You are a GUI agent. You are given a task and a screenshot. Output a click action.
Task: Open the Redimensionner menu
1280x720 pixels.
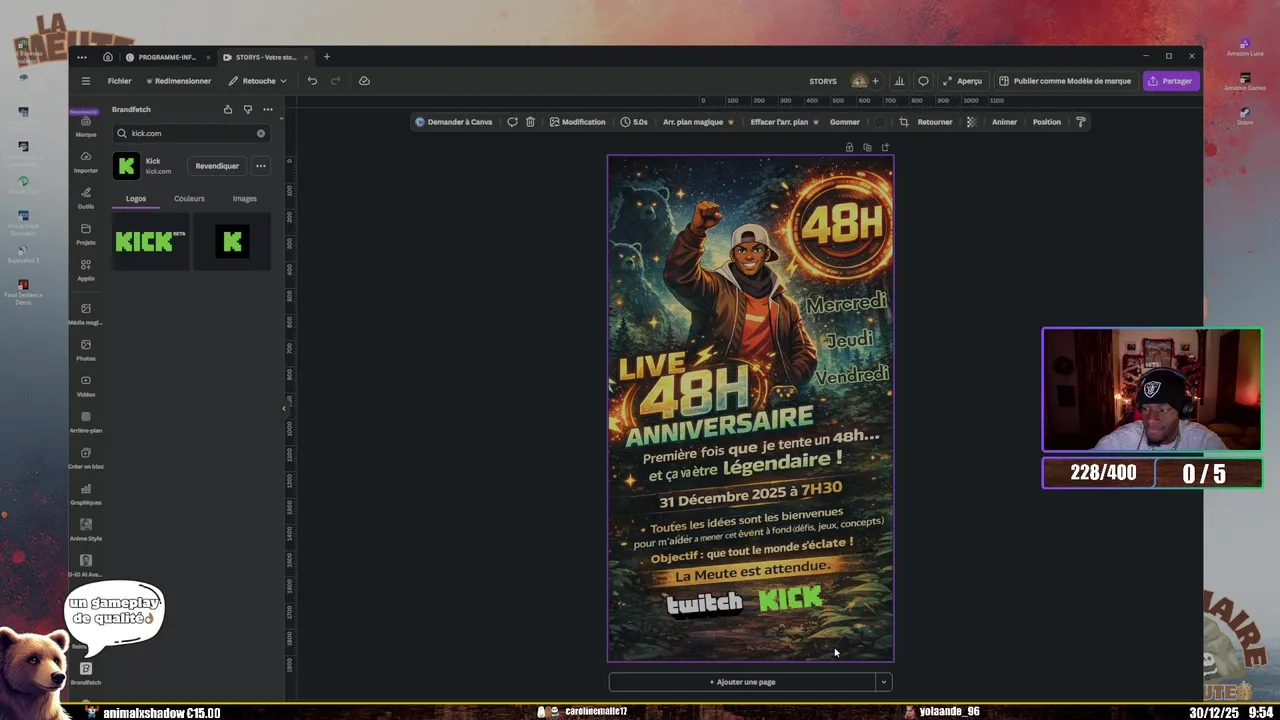click(x=179, y=81)
